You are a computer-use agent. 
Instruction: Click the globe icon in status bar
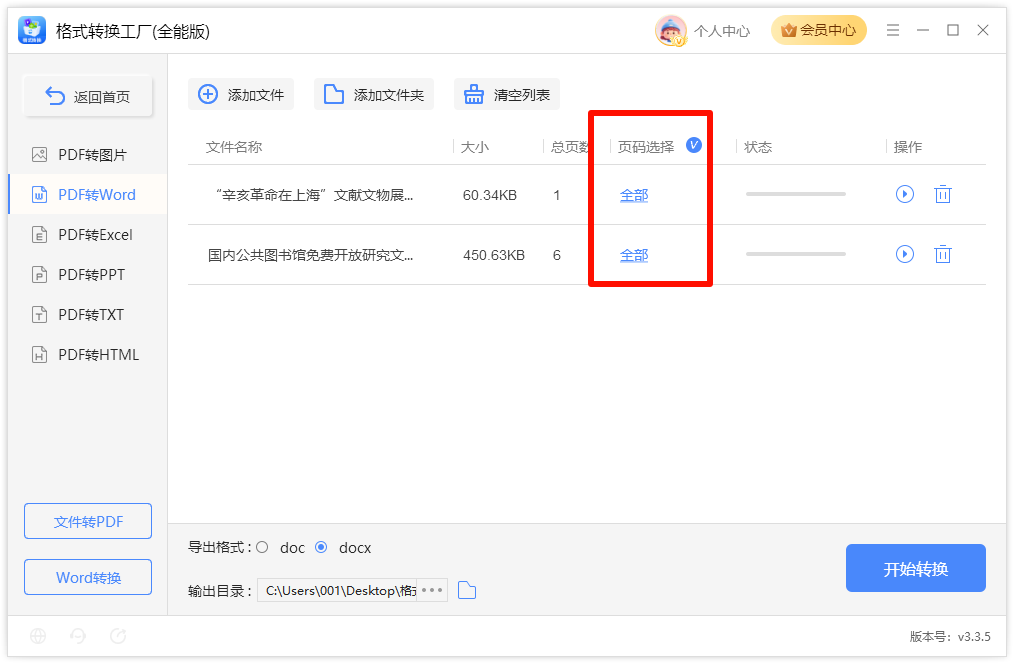coord(38,636)
